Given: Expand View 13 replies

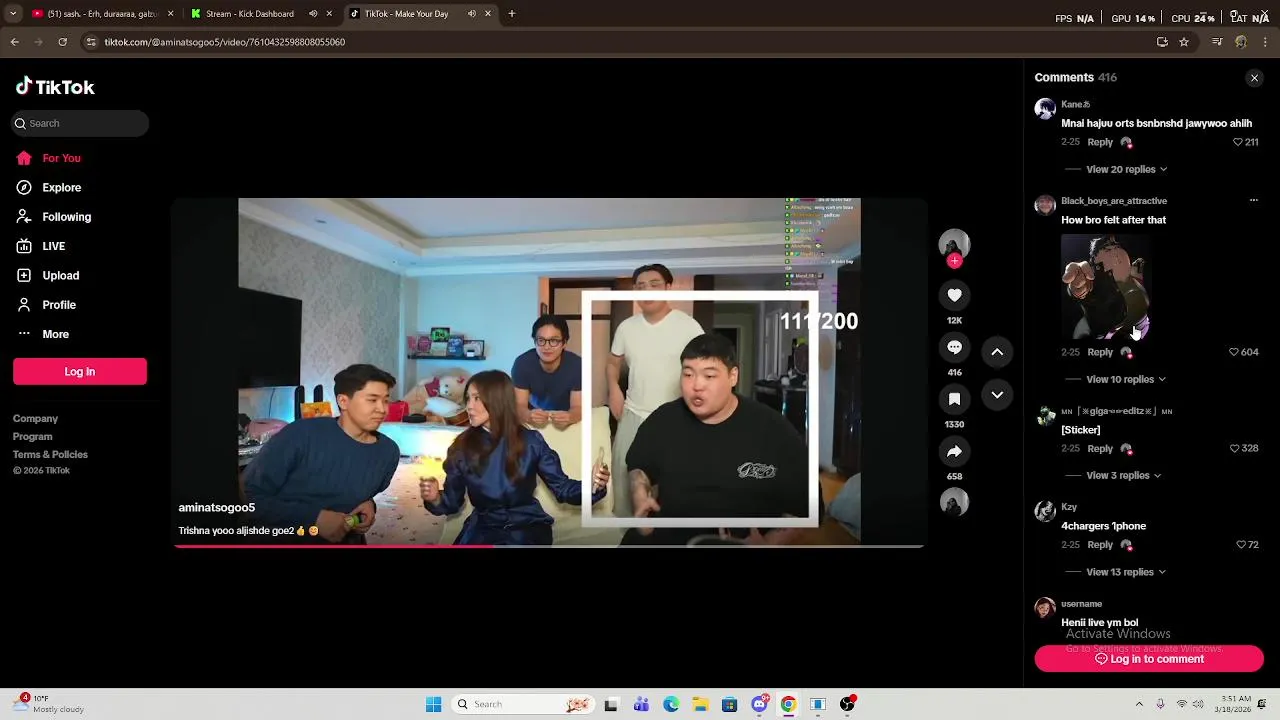Looking at the screenshot, I should [x=1126, y=572].
